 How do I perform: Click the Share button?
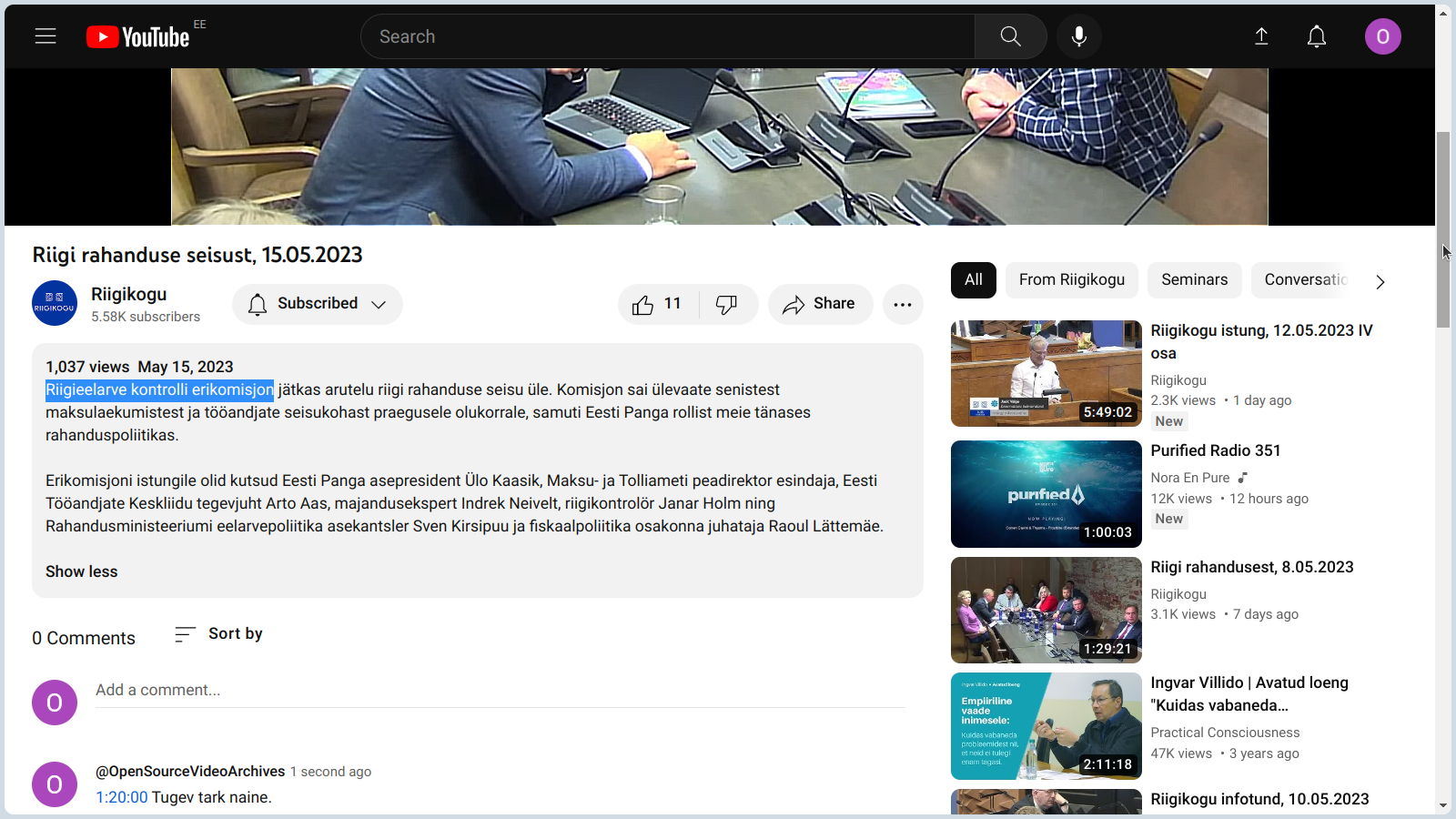(x=820, y=304)
